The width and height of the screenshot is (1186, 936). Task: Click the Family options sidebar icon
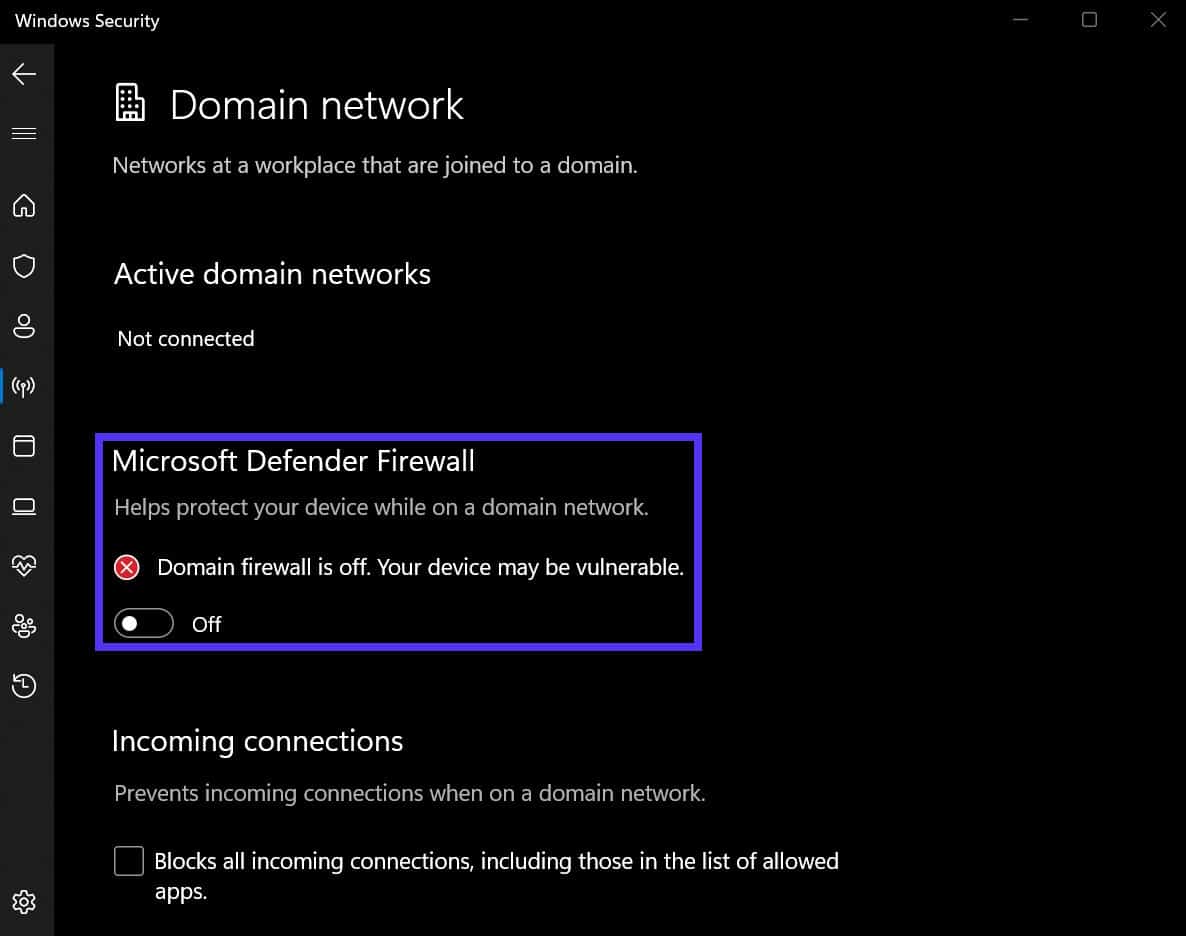coord(24,626)
